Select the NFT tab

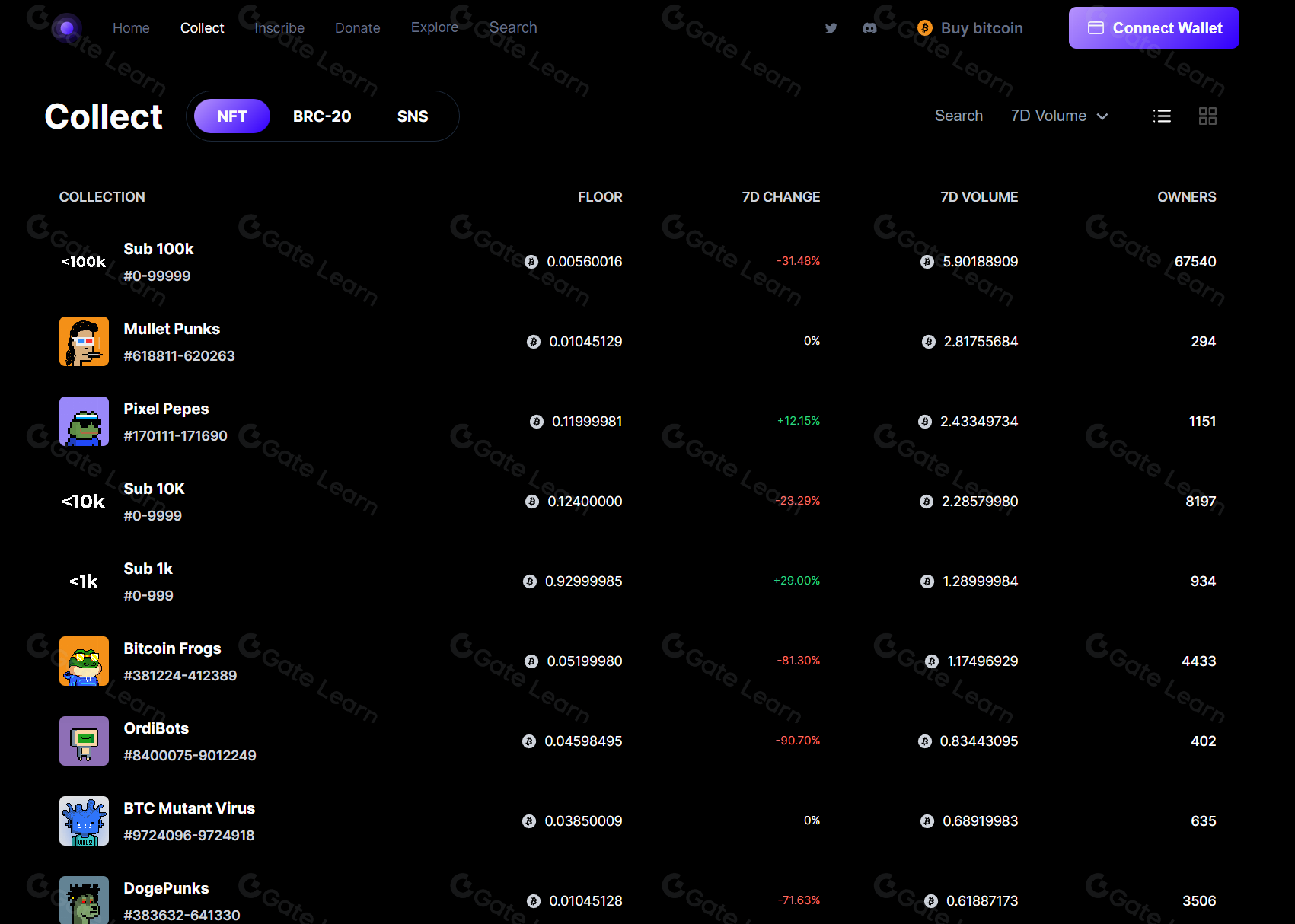(232, 116)
